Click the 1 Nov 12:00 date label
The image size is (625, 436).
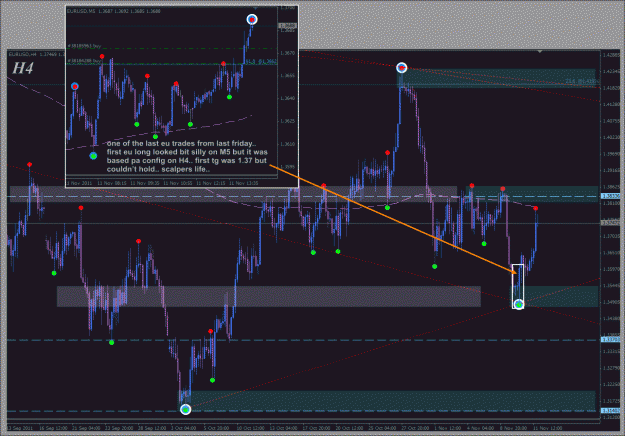pyautogui.click(x=447, y=428)
